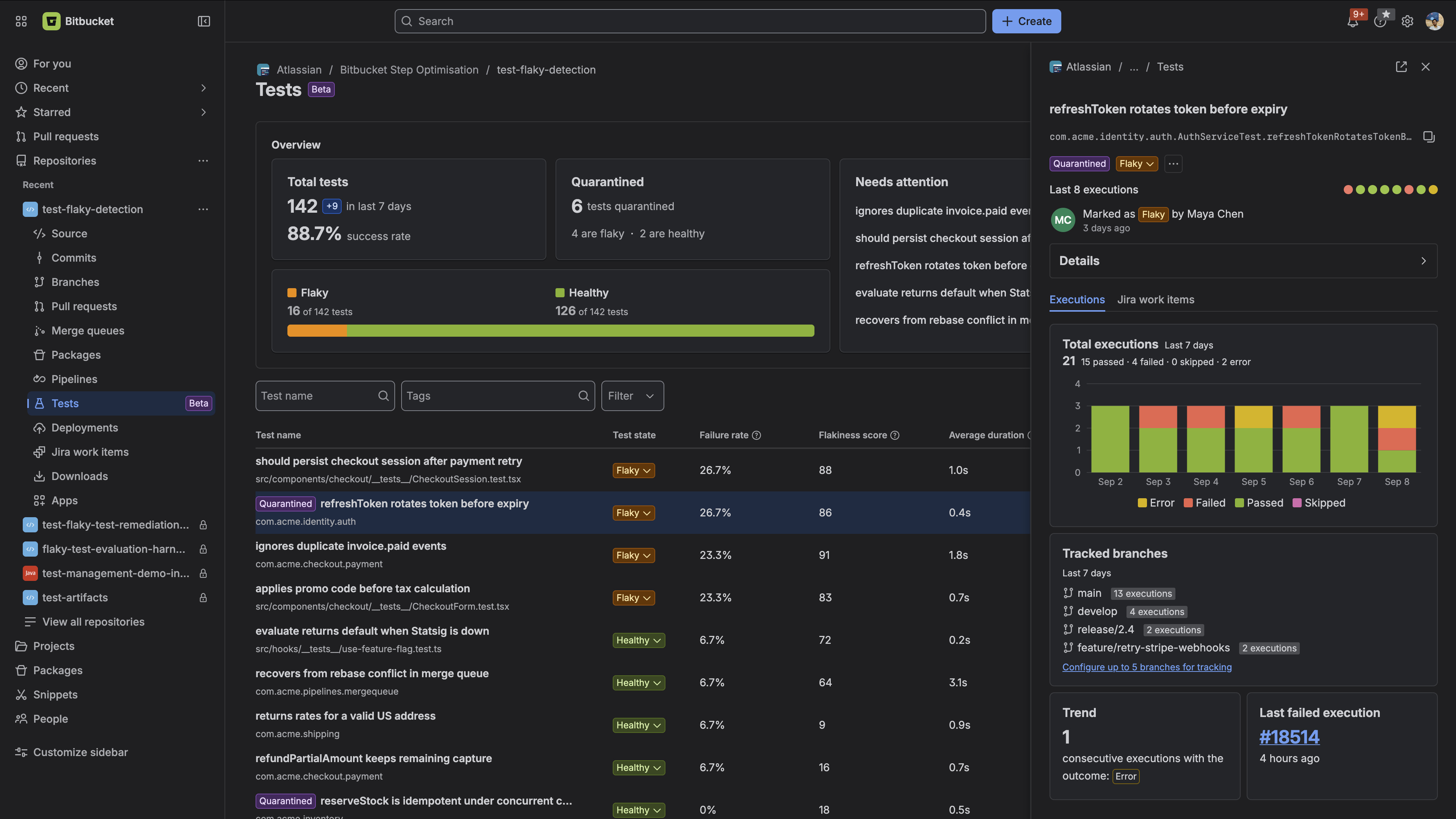Viewport: 1456px width, 819px height.
Task: Copy the test's fully qualified name
Action: [x=1429, y=136]
